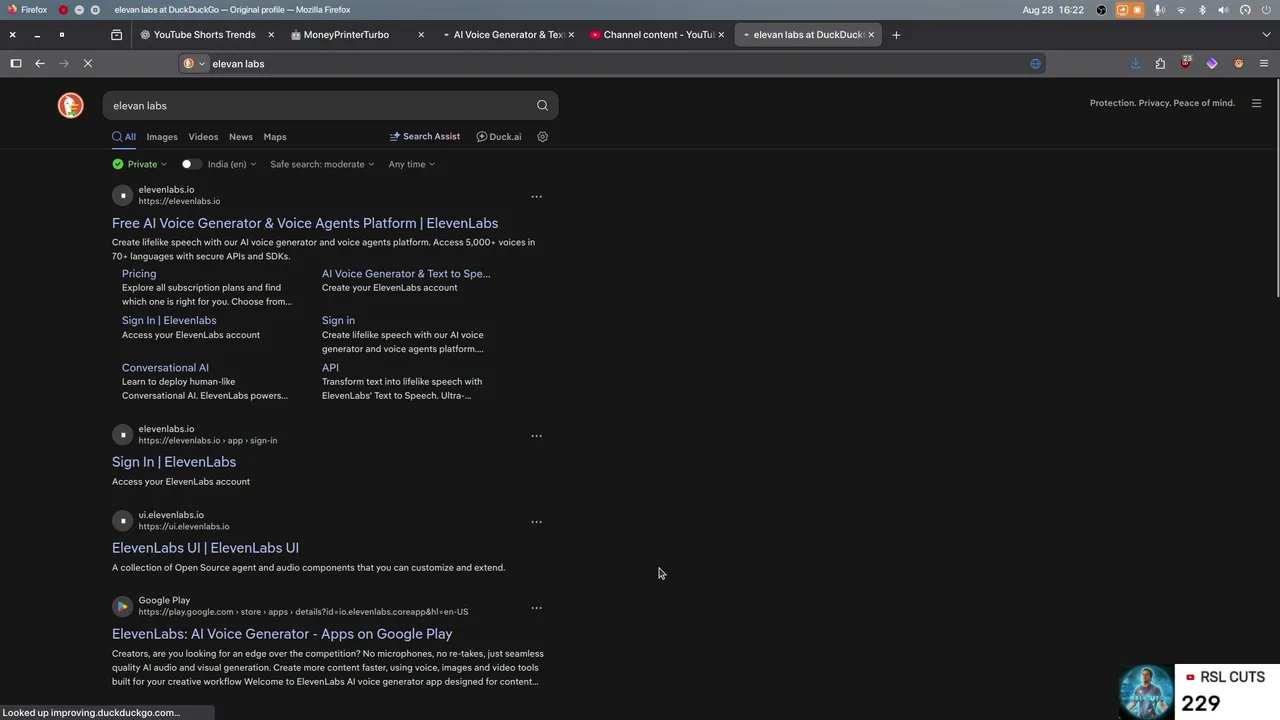Select the Videos search tab
The image size is (1280, 720).
[x=203, y=137]
